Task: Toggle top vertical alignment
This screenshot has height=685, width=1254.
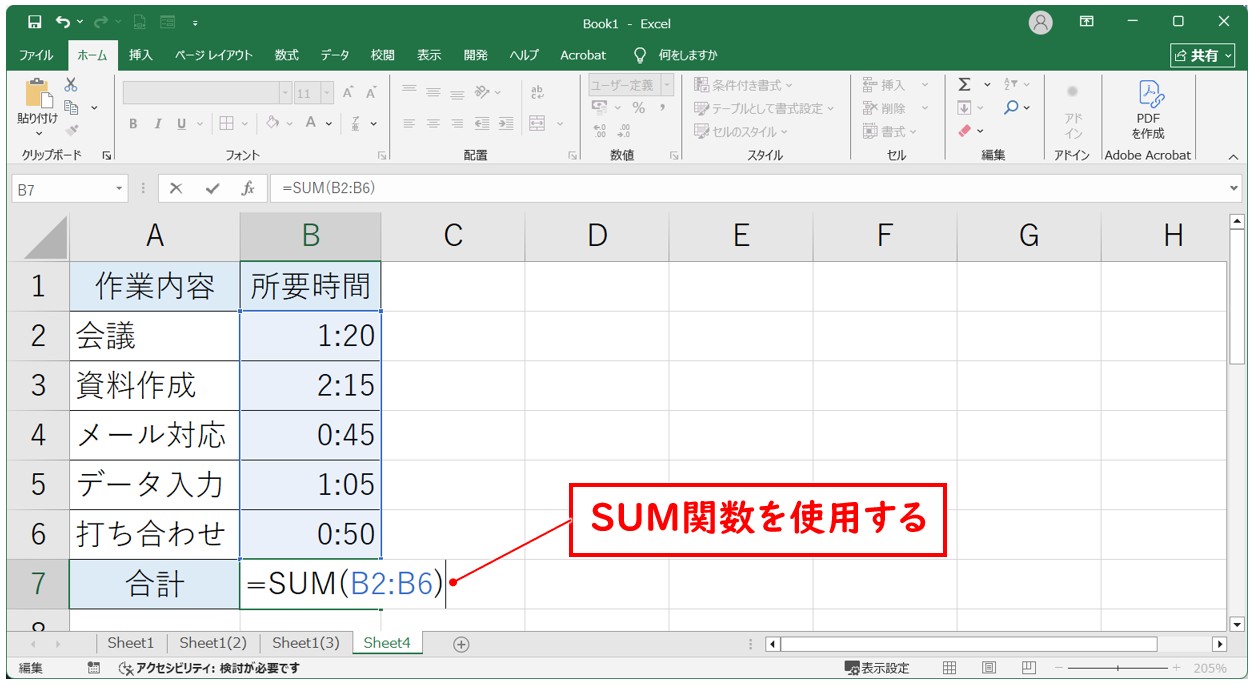Action: pos(409,92)
